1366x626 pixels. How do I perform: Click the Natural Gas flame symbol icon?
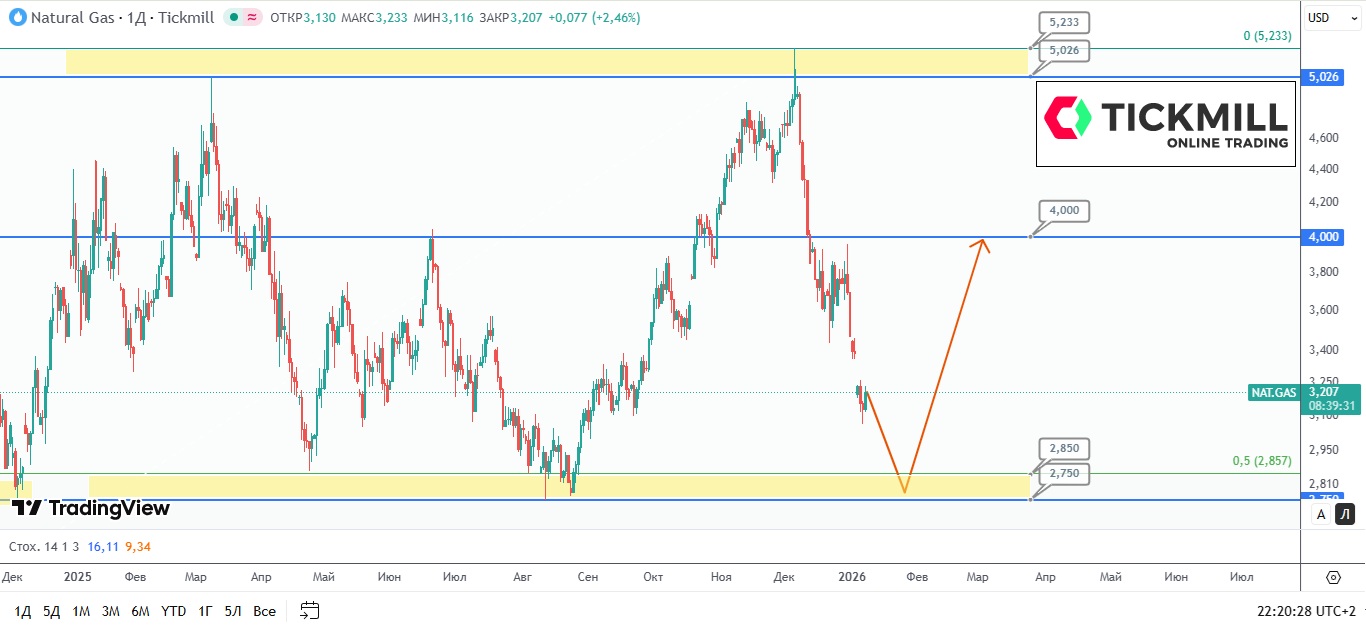[x=16, y=17]
